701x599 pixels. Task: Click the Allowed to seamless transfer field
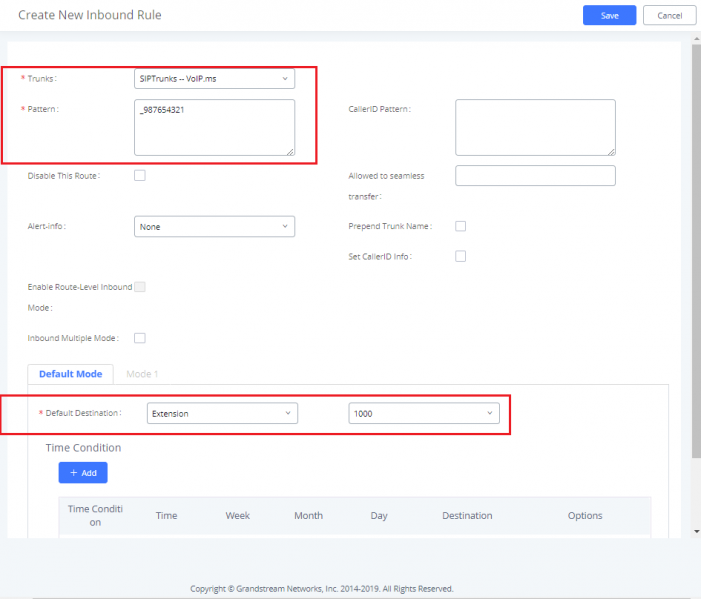tap(535, 176)
